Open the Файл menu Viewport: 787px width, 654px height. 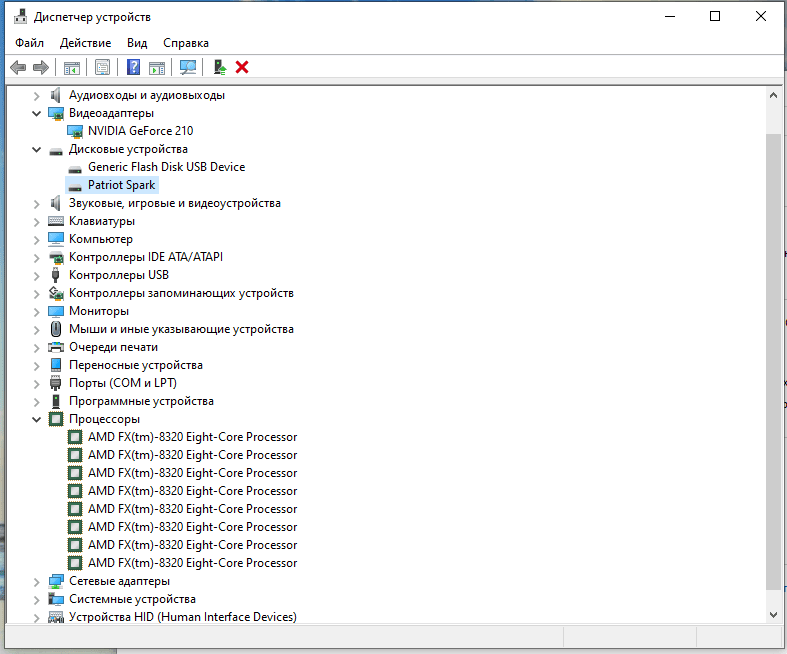[29, 43]
